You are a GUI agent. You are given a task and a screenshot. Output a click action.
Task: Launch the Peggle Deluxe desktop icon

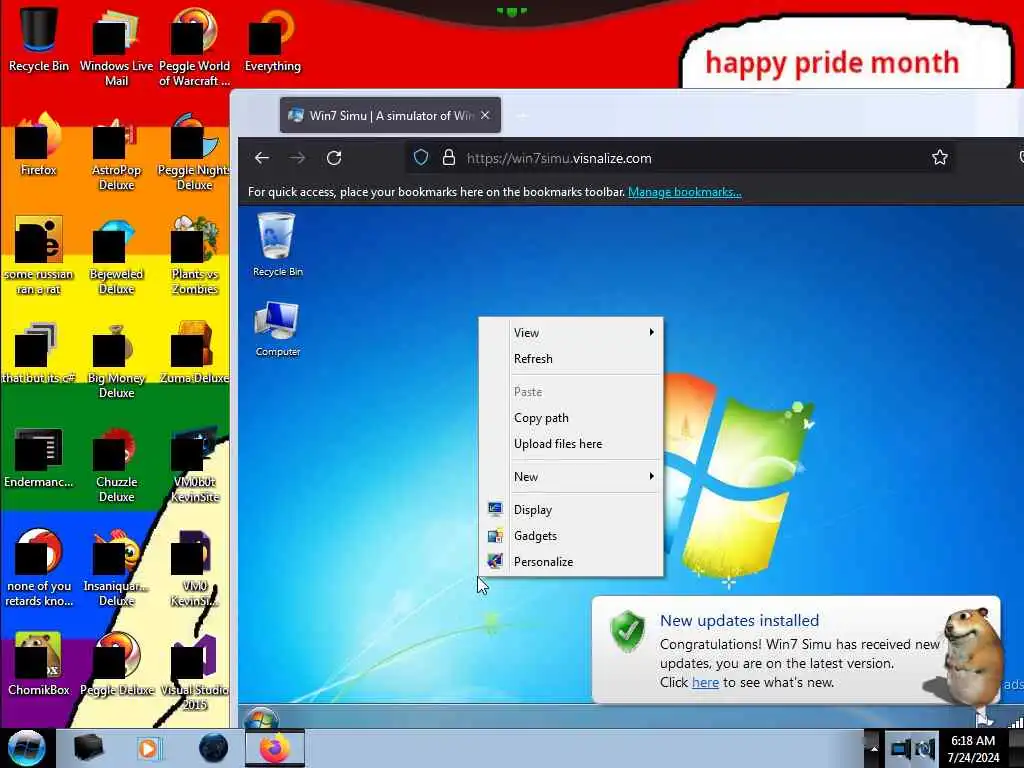116,664
